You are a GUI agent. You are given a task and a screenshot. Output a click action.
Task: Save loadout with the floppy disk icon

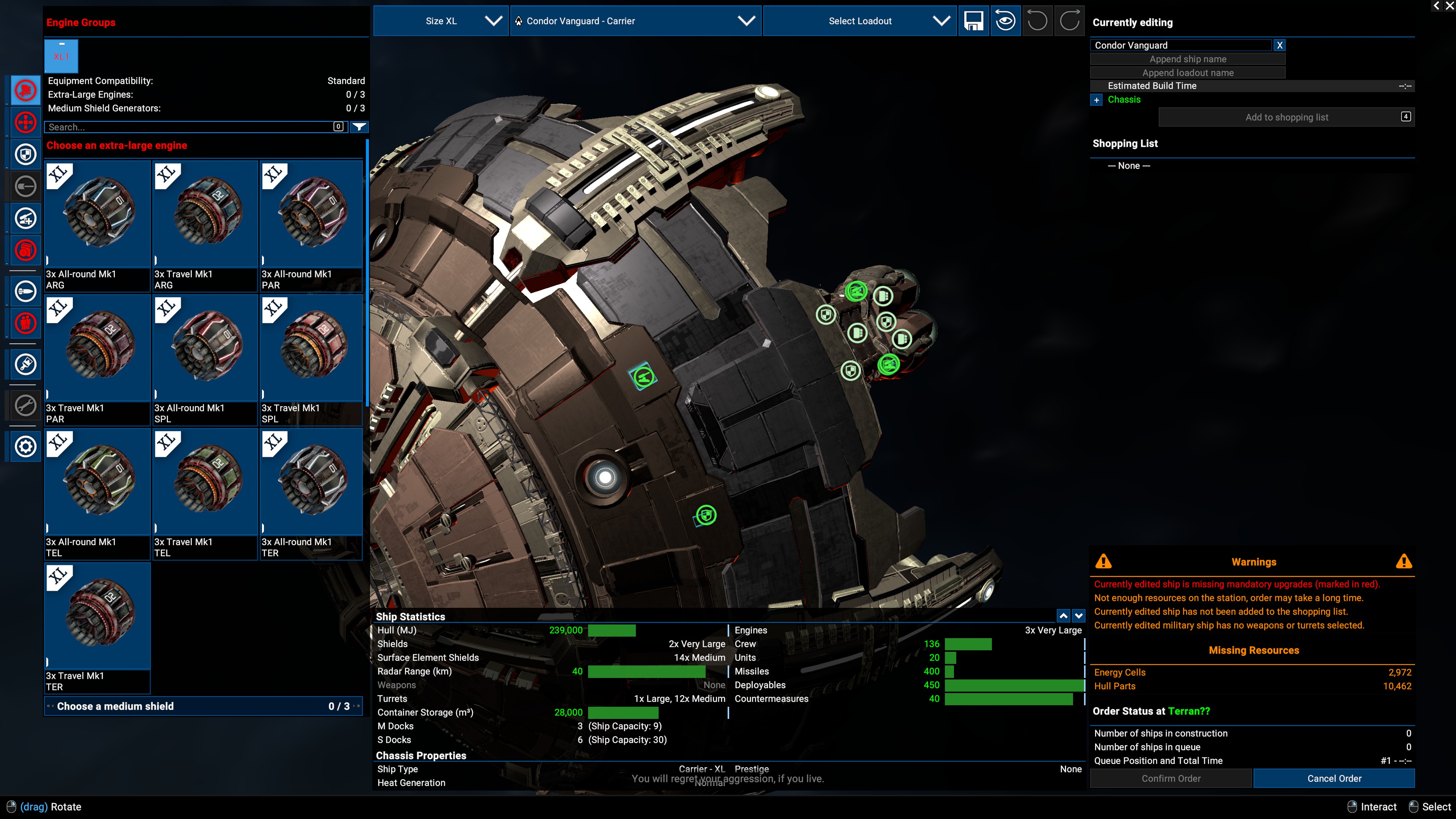coord(973,21)
